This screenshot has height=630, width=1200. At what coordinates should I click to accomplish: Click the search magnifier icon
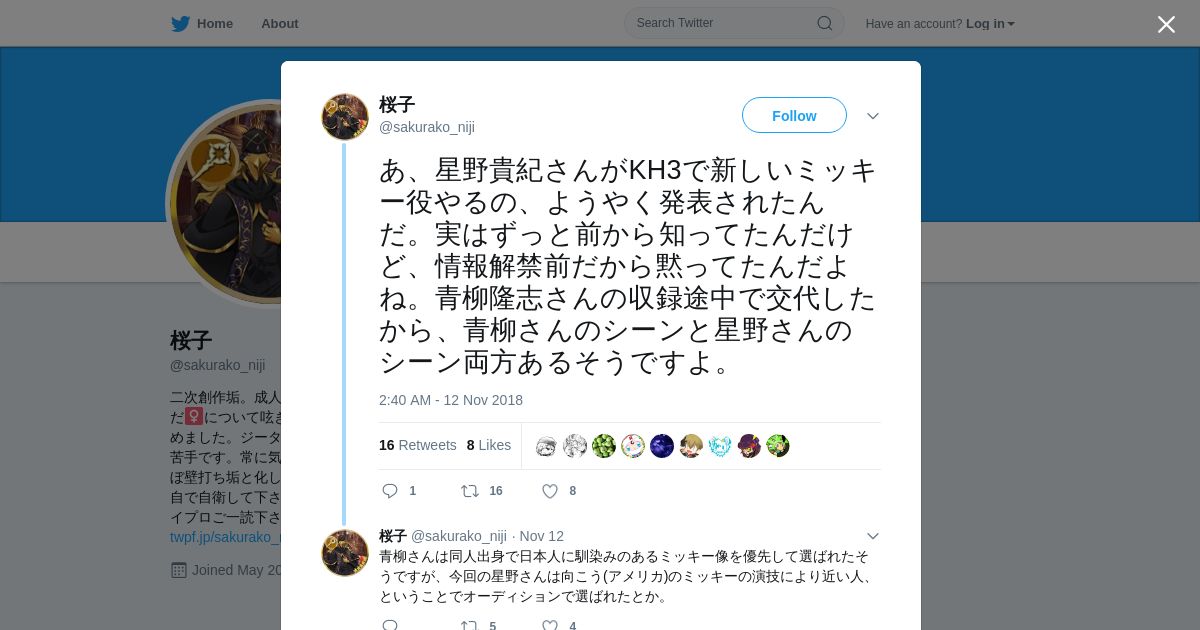click(x=825, y=23)
